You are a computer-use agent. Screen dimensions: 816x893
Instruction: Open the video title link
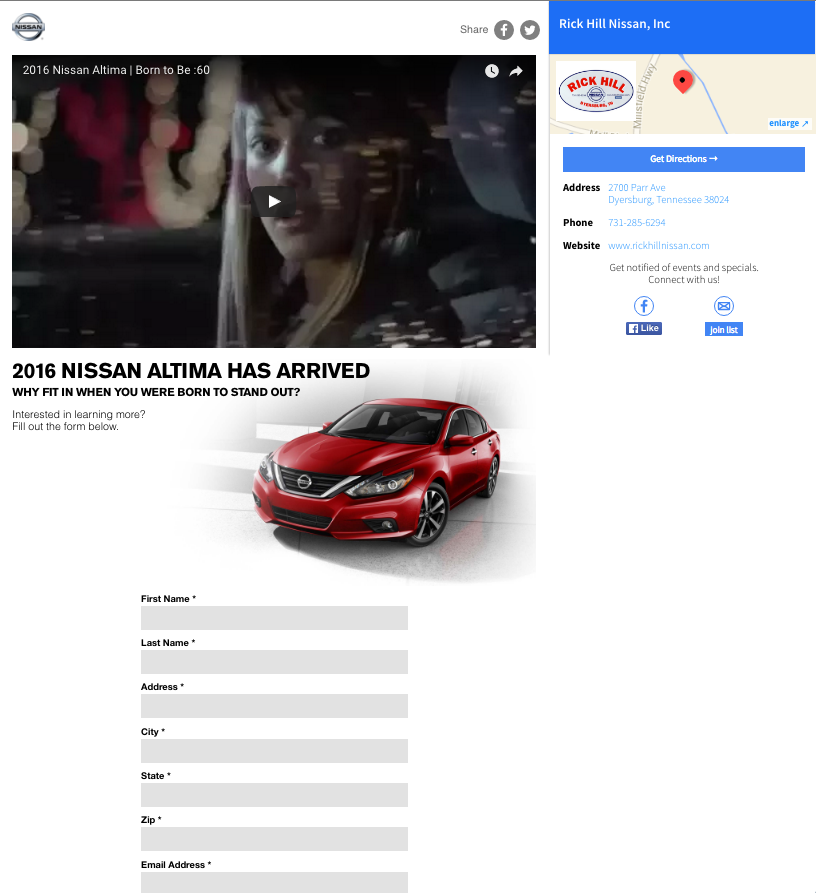(x=116, y=70)
